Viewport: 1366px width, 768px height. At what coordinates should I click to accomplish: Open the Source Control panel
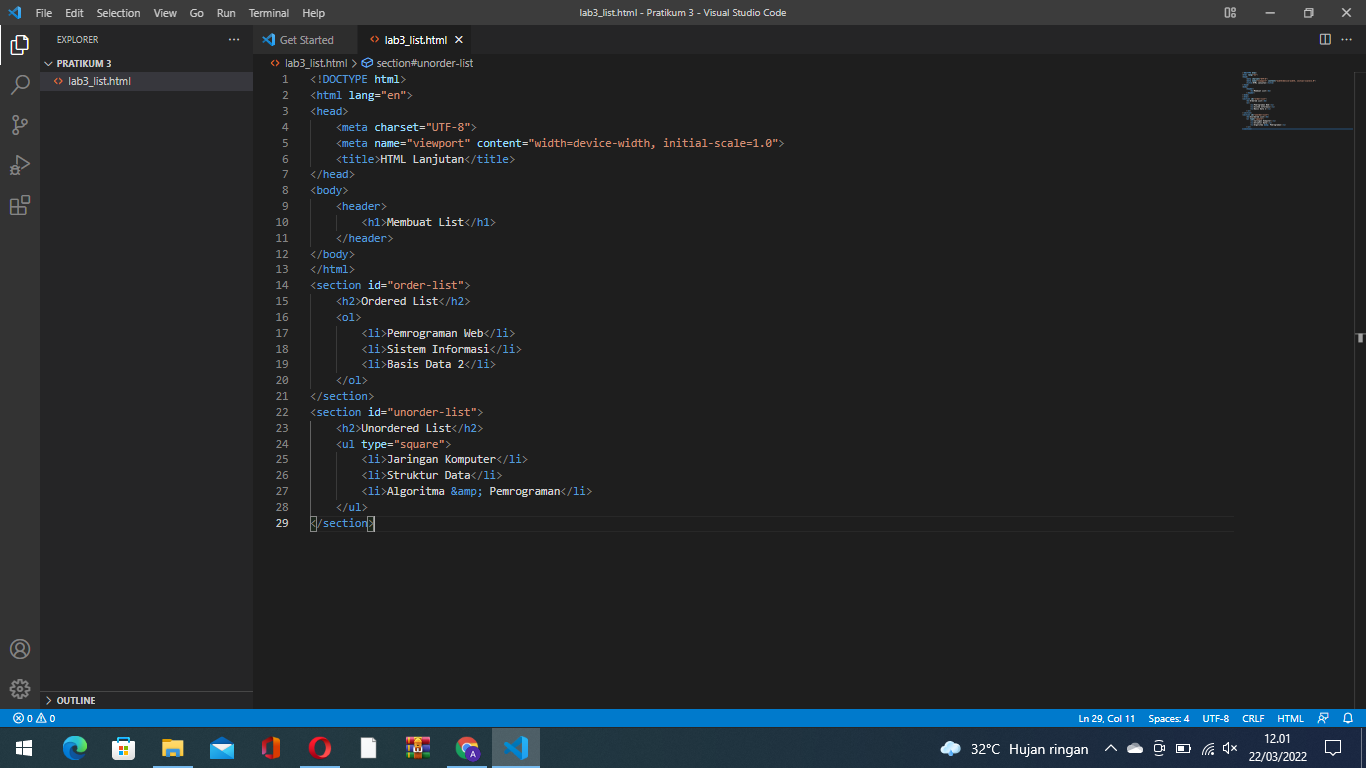(x=20, y=124)
